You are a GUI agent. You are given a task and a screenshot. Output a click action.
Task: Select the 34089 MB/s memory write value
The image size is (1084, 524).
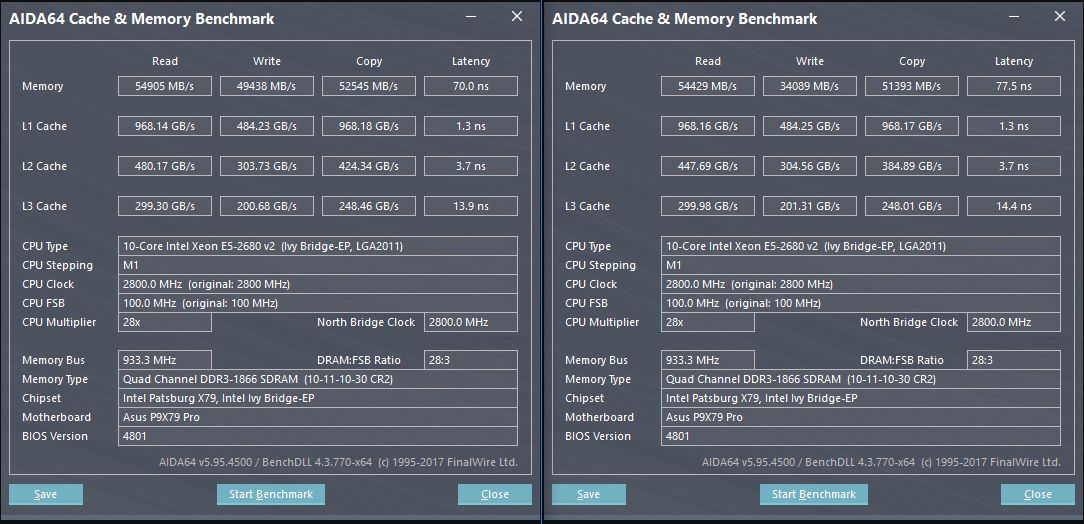pos(810,86)
